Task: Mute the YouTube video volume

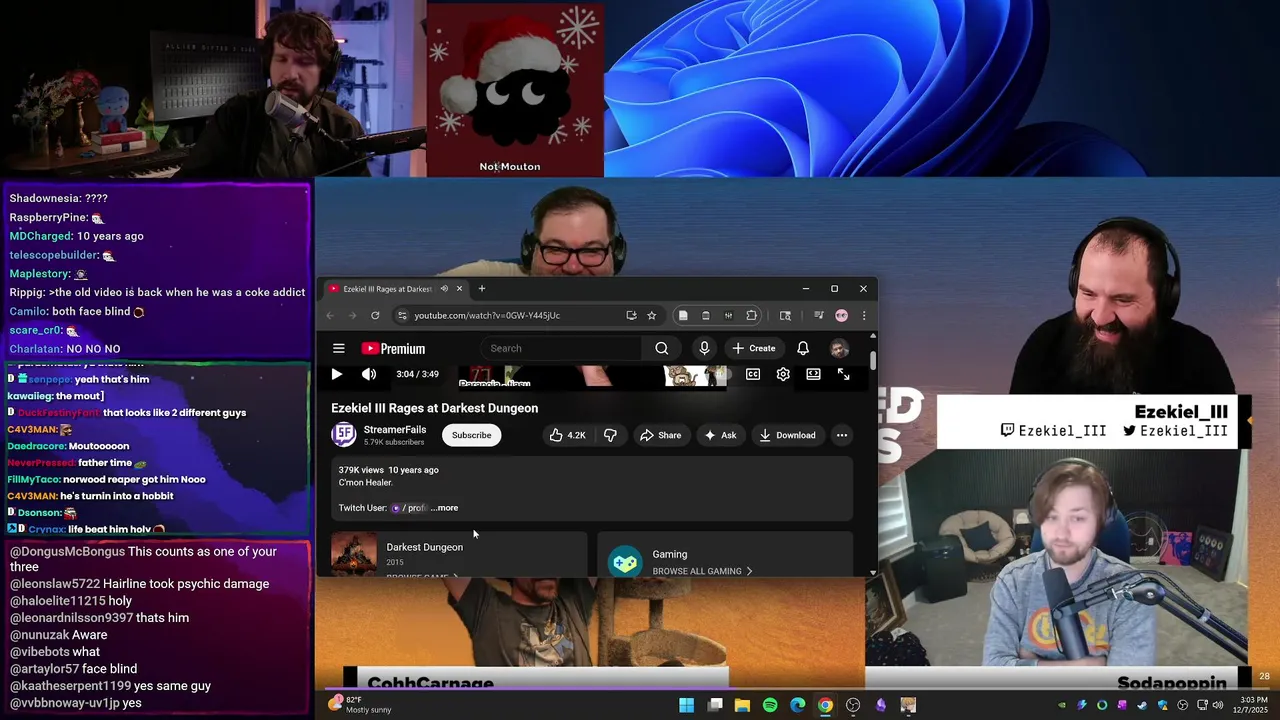Action: (369, 374)
